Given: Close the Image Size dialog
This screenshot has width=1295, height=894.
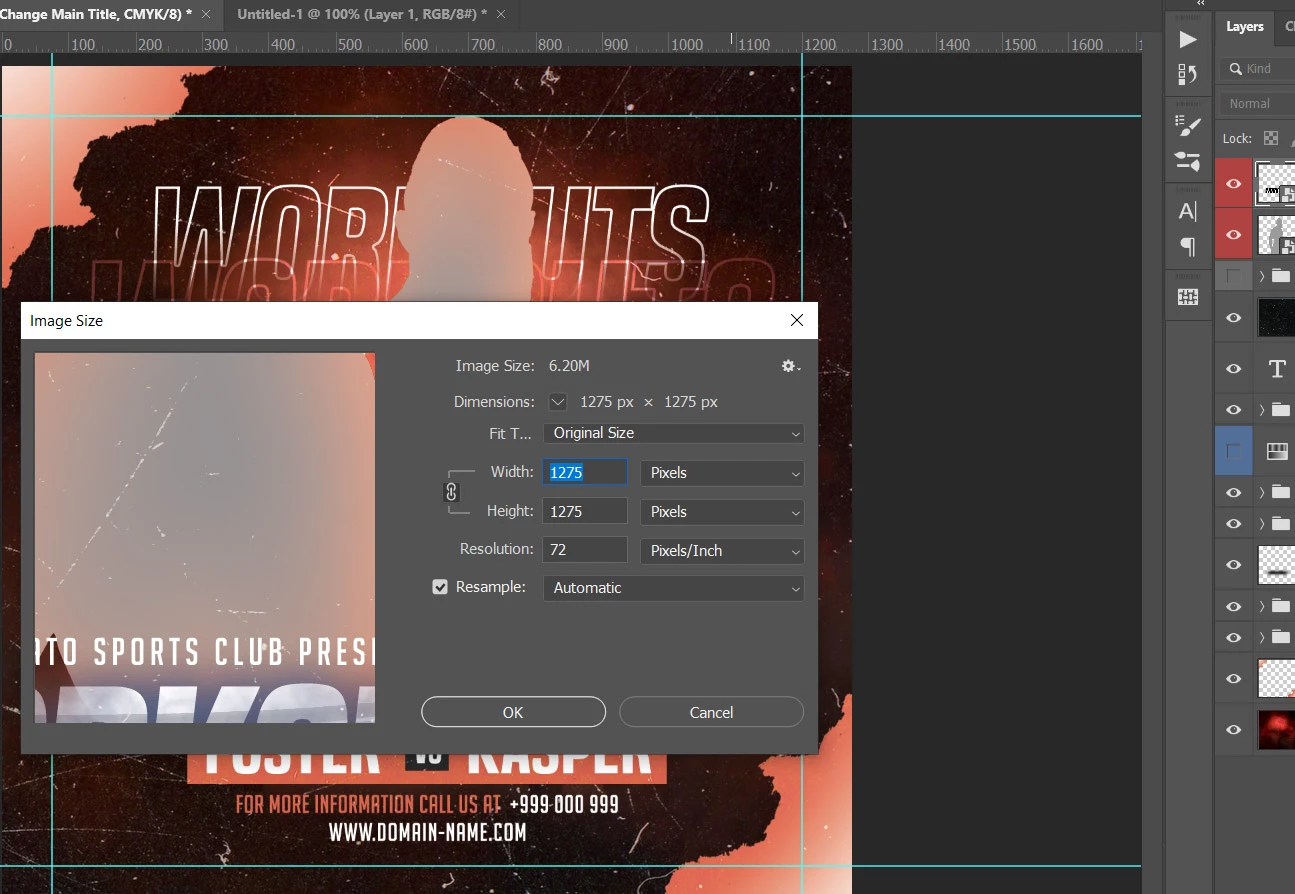Looking at the screenshot, I should [x=797, y=320].
